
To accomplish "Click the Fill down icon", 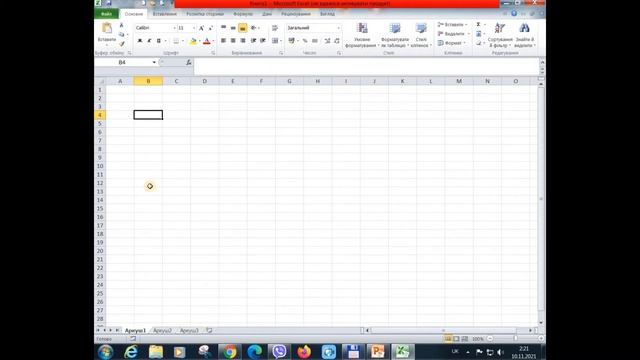I will tap(479, 34).
